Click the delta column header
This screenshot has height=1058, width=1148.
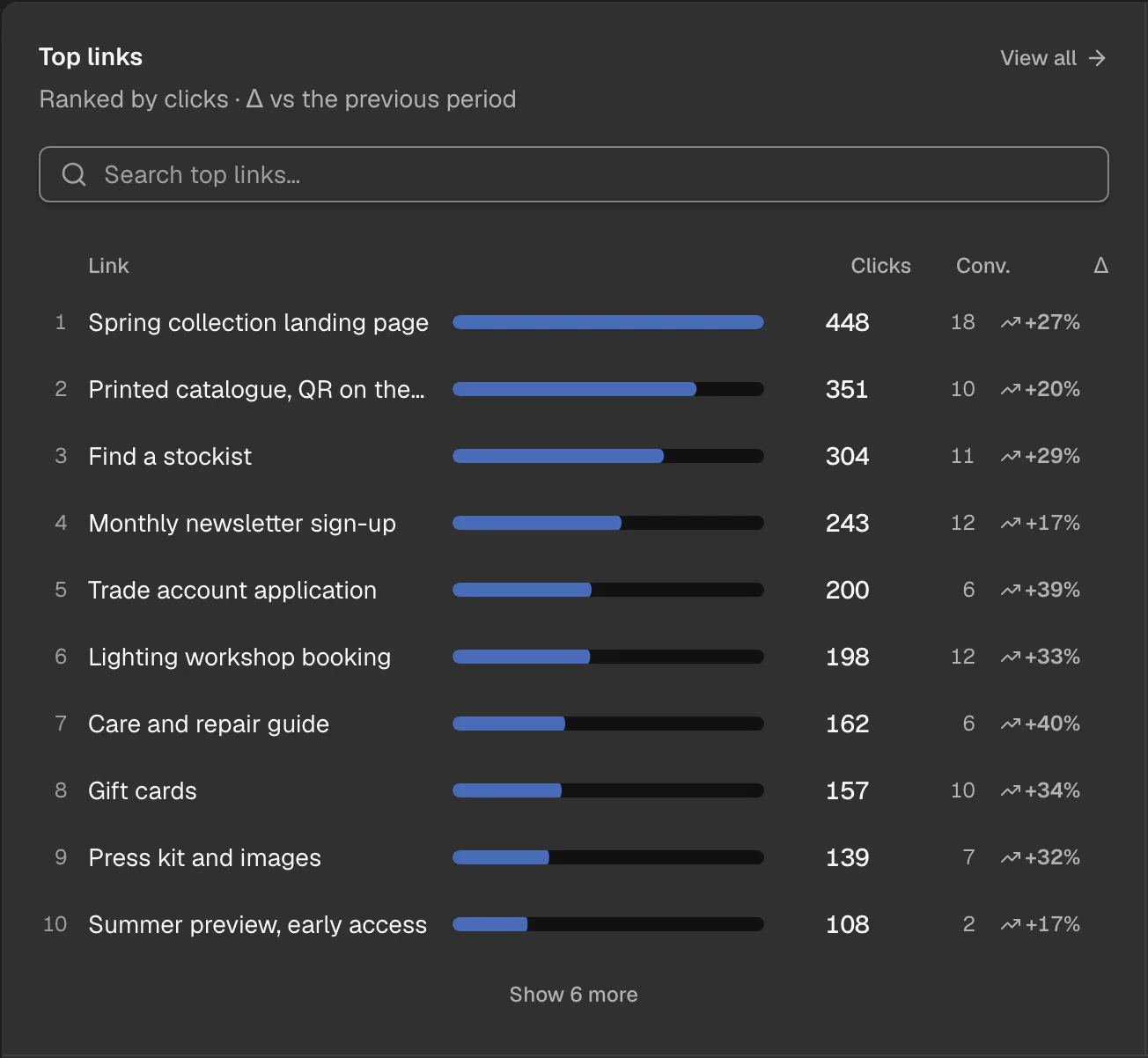[1100, 266]
